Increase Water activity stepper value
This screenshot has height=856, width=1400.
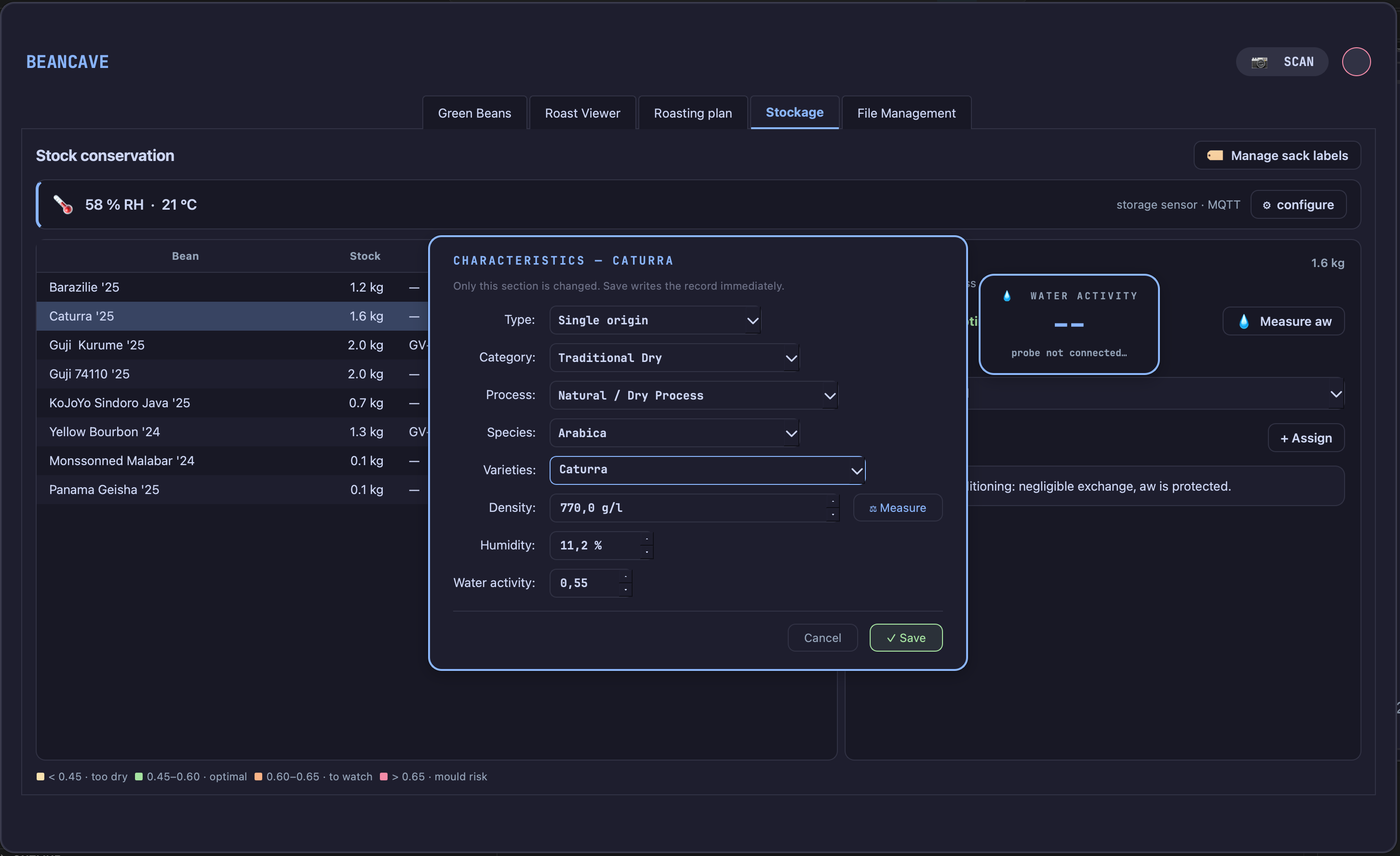click(626, 576)
